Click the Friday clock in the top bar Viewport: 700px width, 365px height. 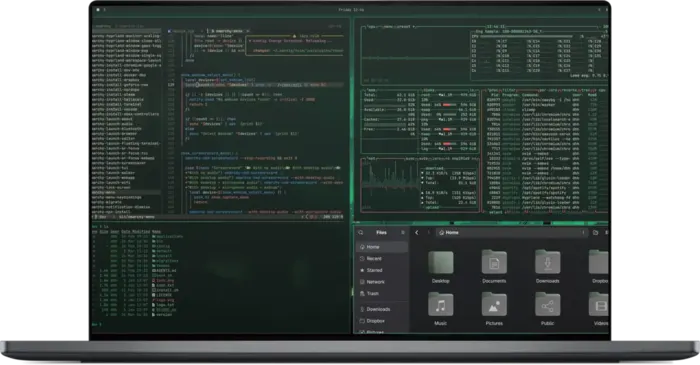click(x=351, y=9)
